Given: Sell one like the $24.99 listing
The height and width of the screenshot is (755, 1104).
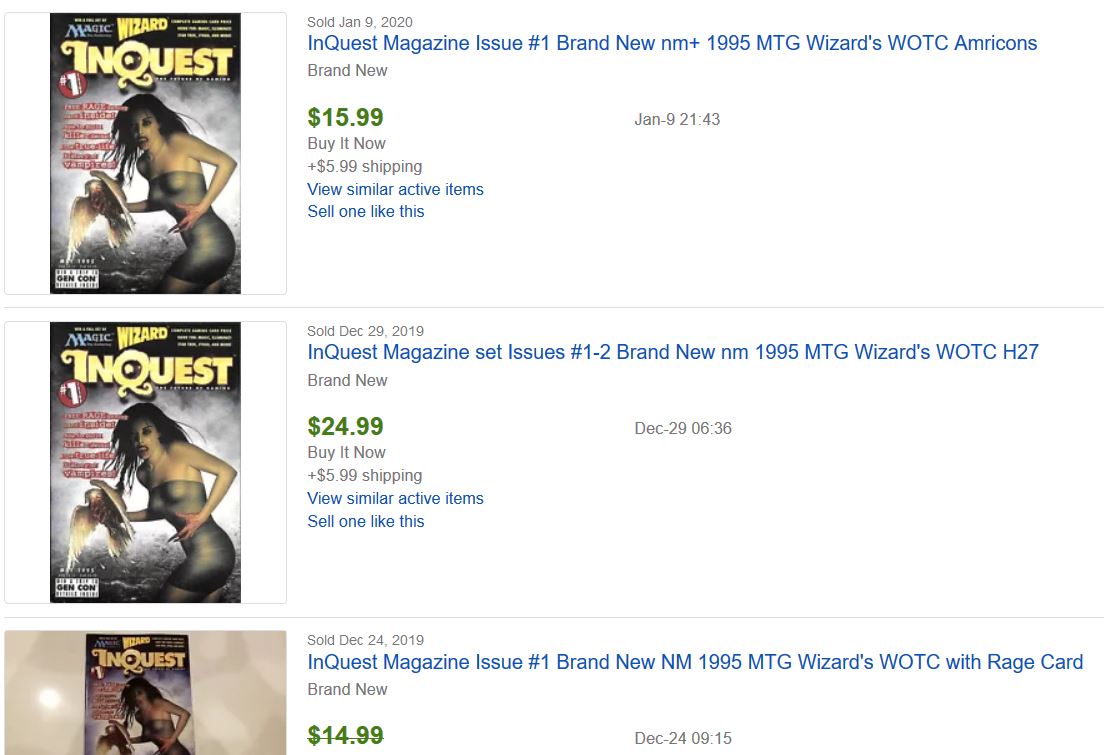Looking at the screenshot, I should (x=366, y=521).
